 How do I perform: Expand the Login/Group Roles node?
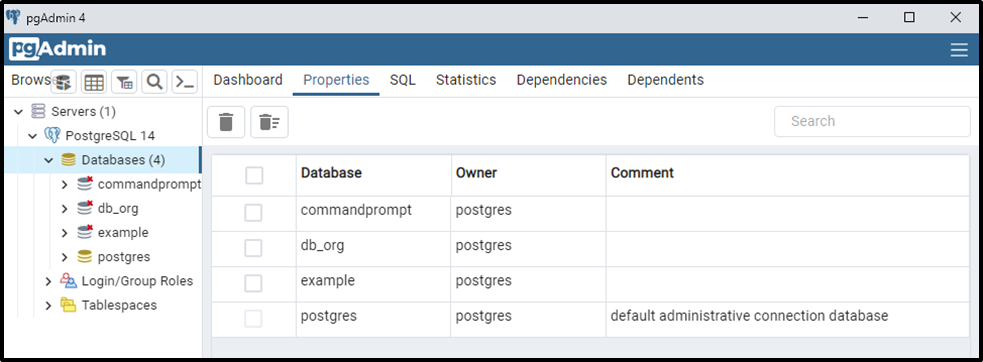(49, 281)
